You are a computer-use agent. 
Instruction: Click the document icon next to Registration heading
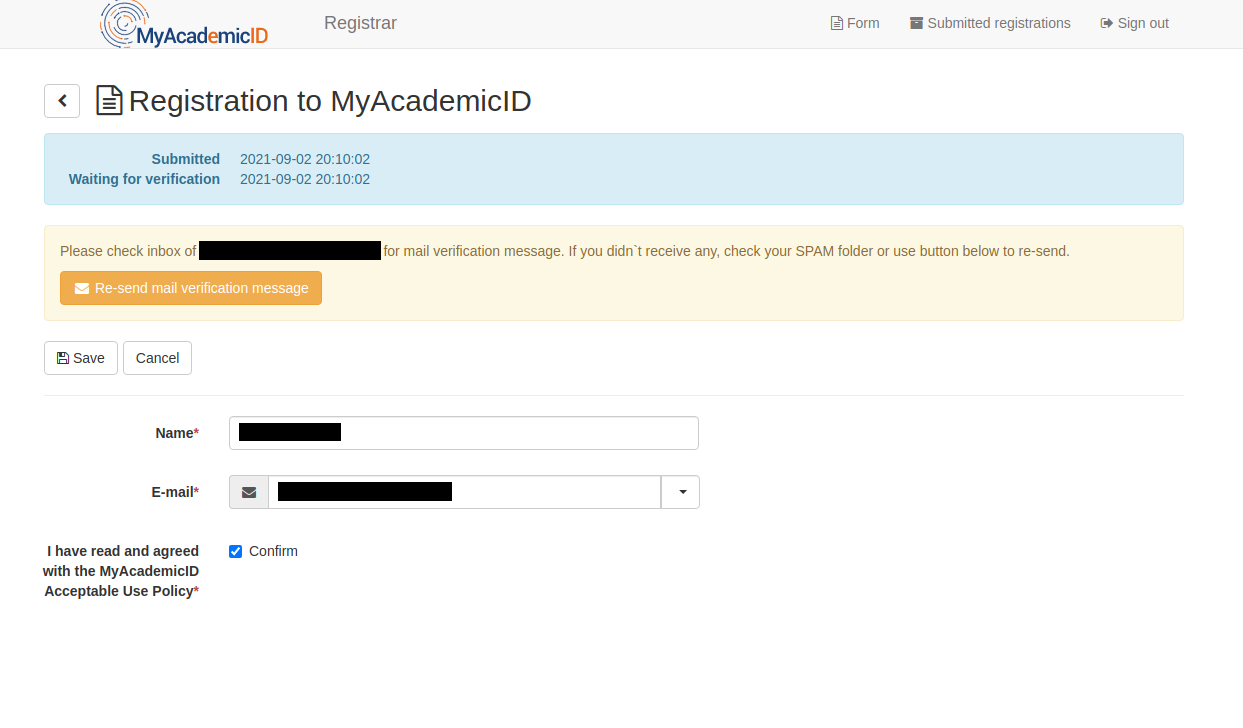(109, 101)
